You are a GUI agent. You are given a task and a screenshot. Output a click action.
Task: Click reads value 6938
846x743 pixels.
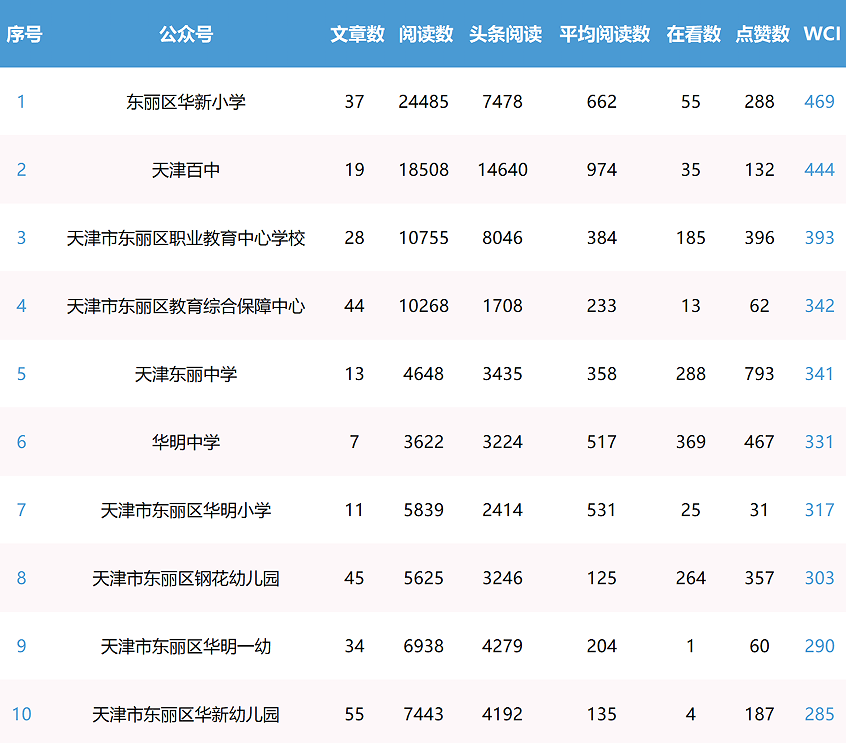tap(424, 646)
